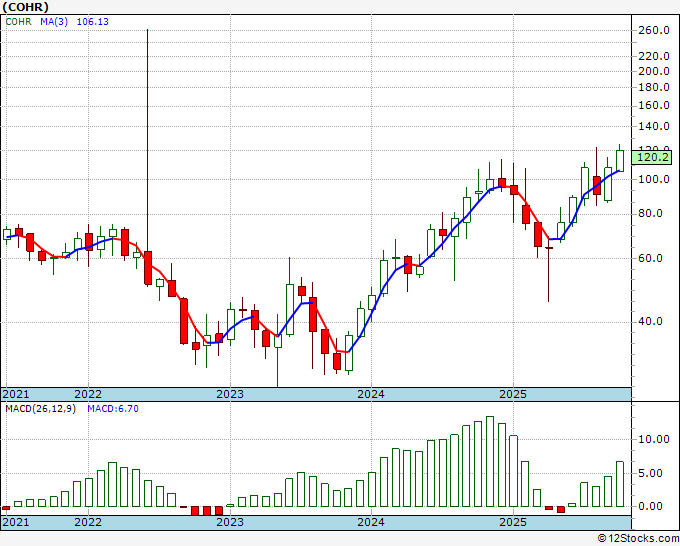Click the 60.0 price axis label
The image size is (680, 546).
651,258
